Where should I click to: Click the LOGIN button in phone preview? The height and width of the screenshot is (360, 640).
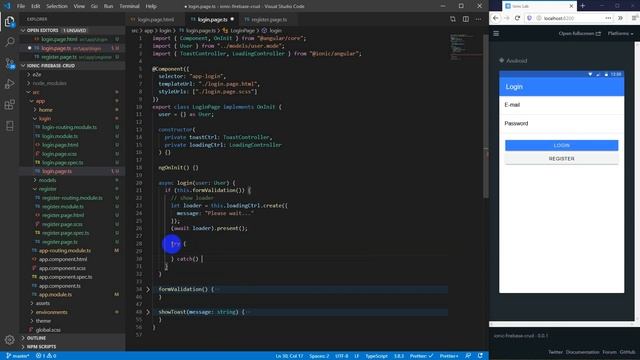coord(561,145)
